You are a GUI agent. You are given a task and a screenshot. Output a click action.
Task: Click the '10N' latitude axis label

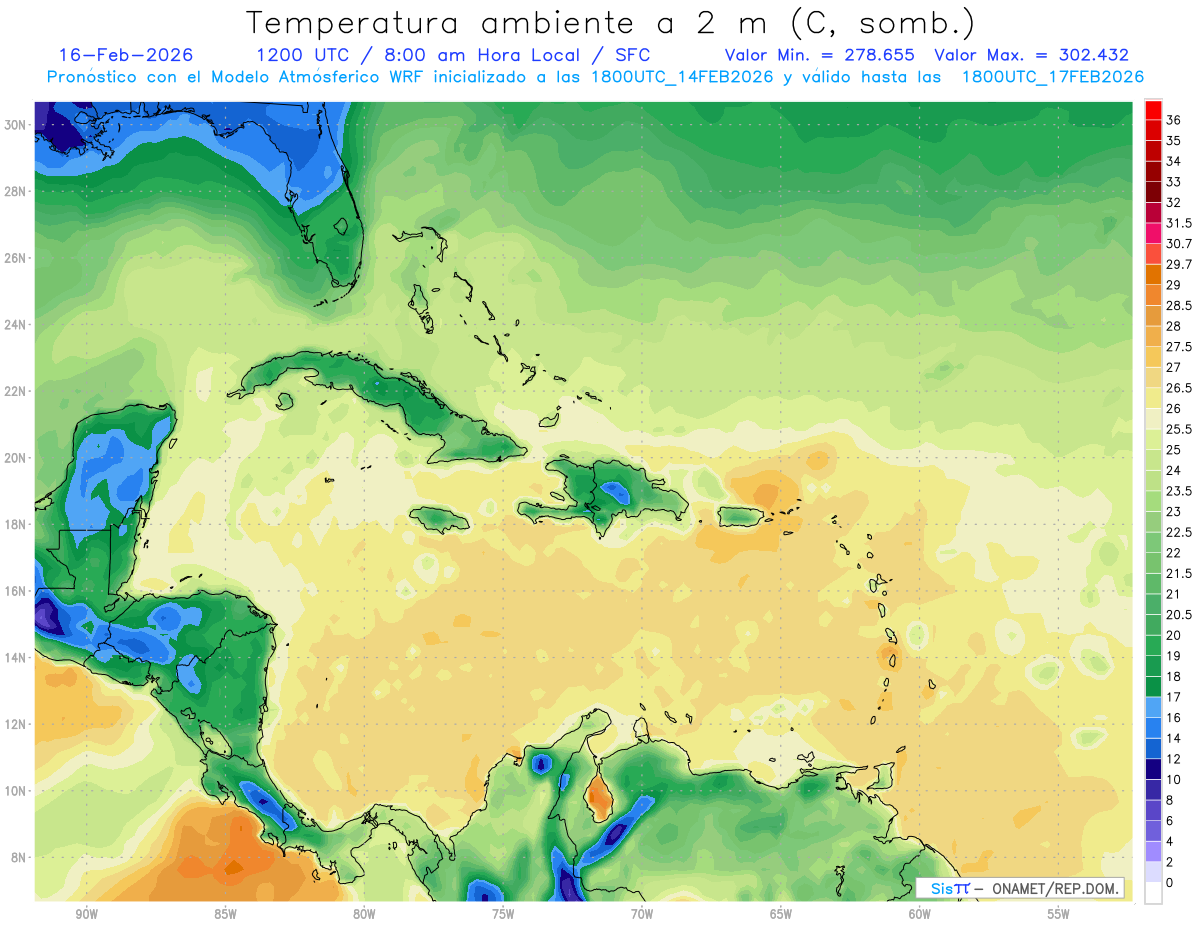15,790
